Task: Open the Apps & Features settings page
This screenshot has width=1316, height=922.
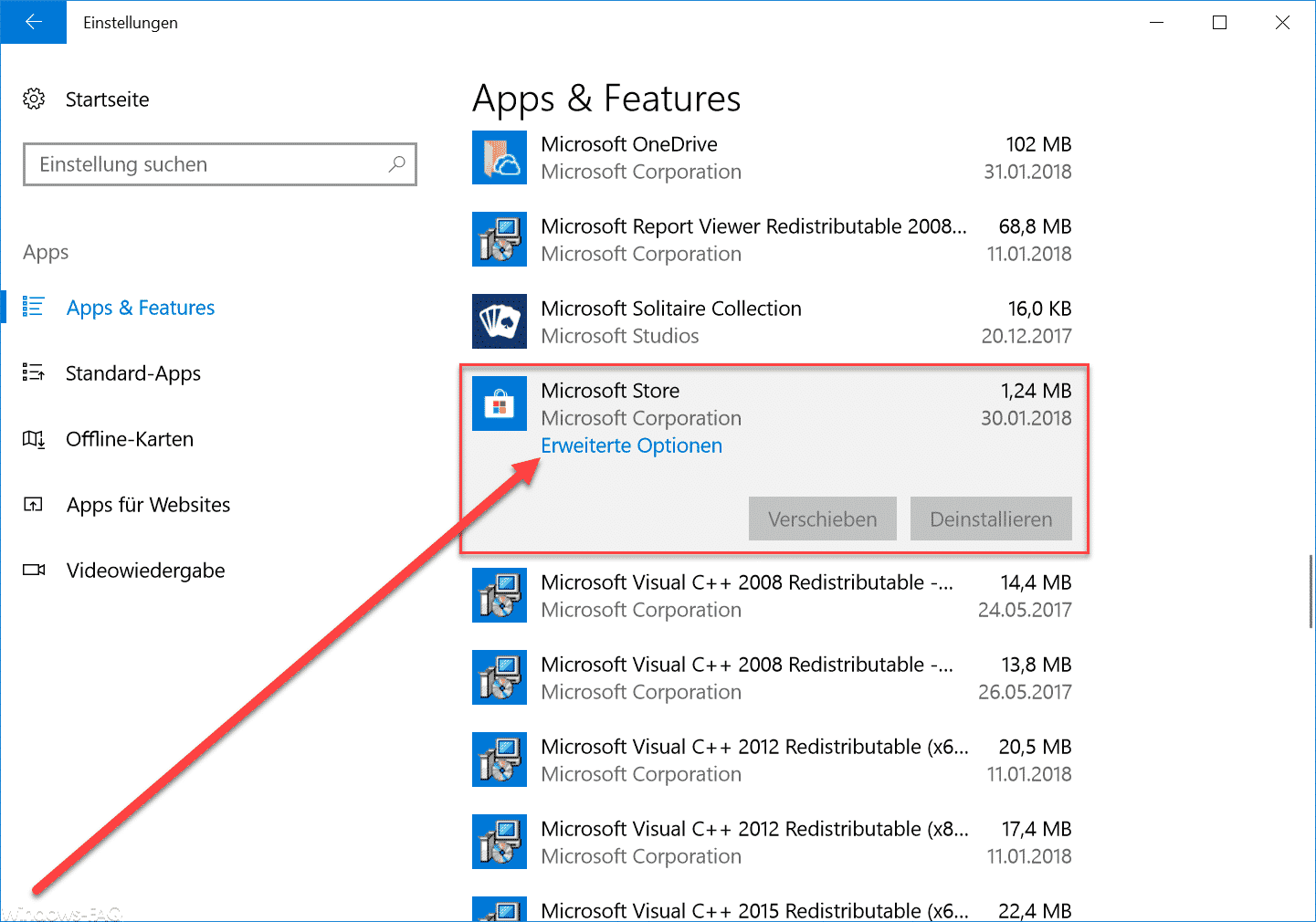Action: tap(141, 308)
